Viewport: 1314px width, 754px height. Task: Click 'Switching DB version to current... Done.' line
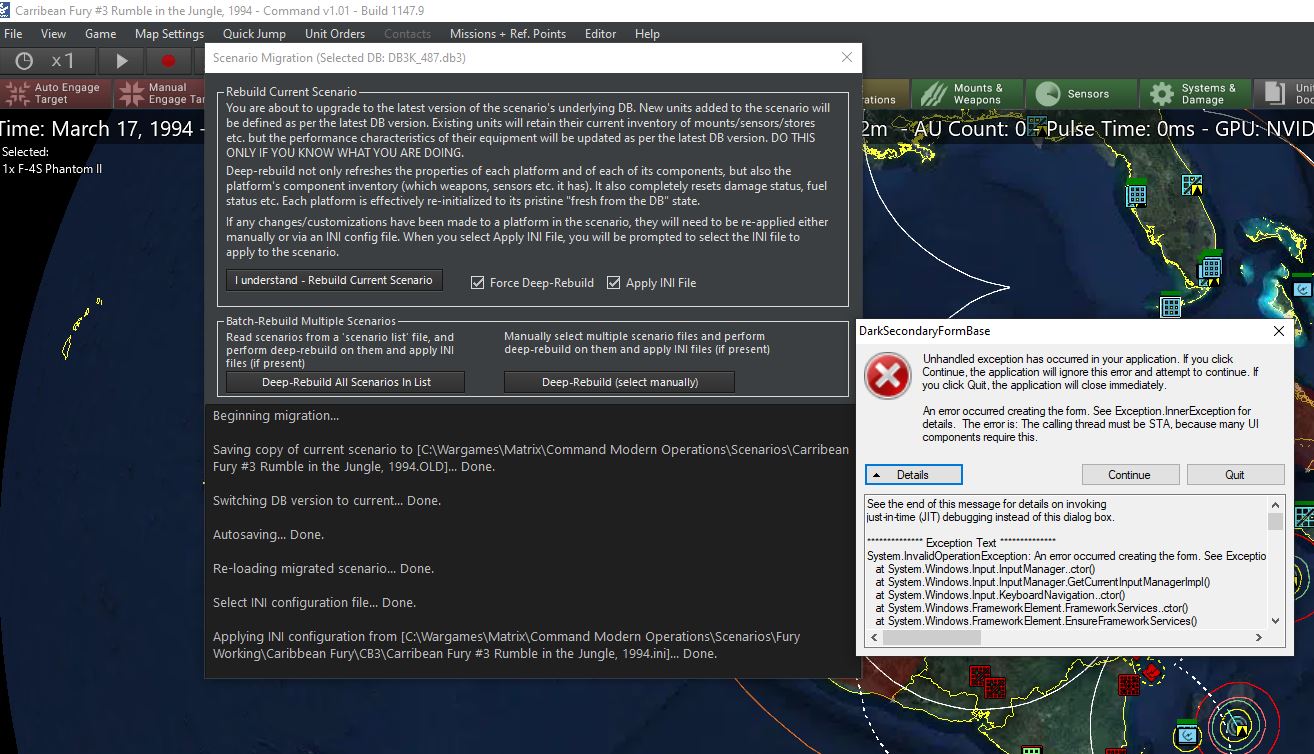(x=327, y=500)
